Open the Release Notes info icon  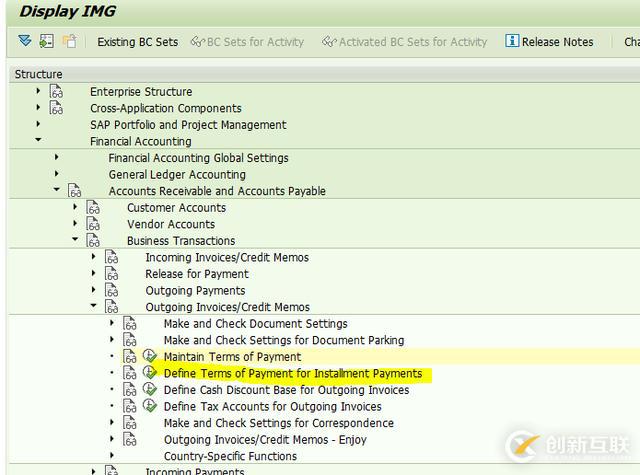point(512,41)
